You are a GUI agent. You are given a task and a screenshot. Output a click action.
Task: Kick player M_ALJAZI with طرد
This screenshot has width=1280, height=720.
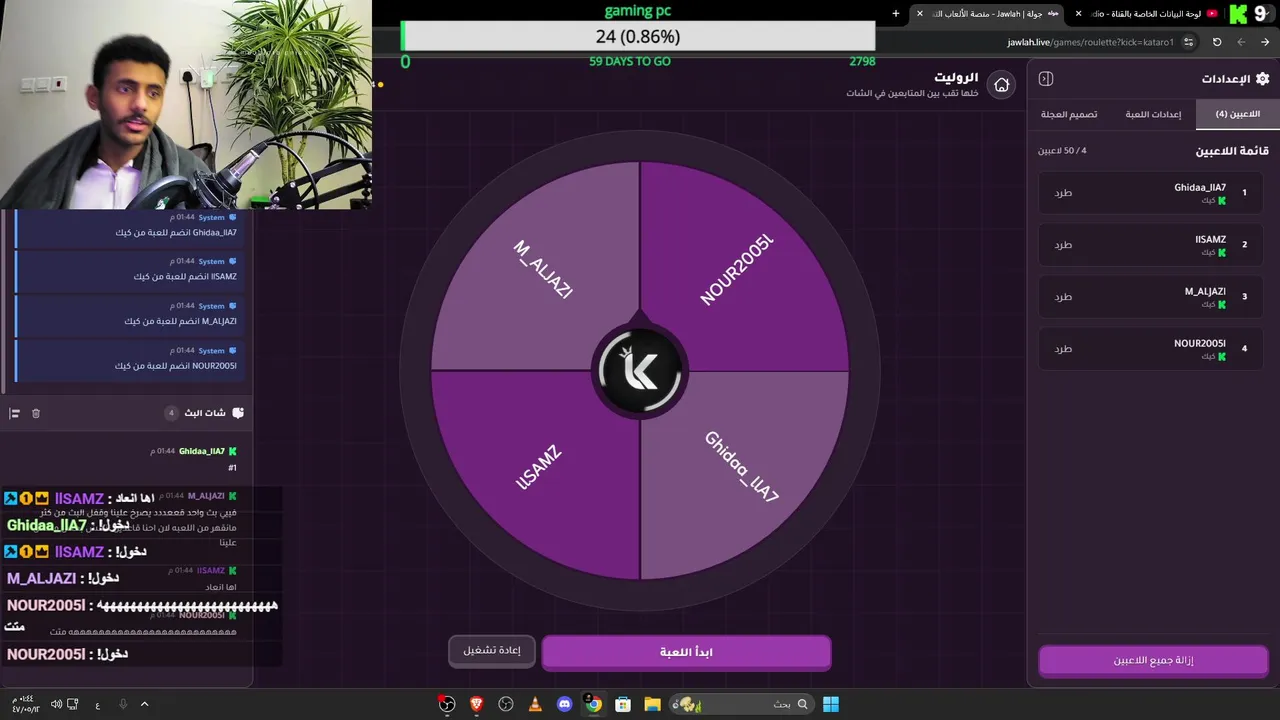point(1063,296)
